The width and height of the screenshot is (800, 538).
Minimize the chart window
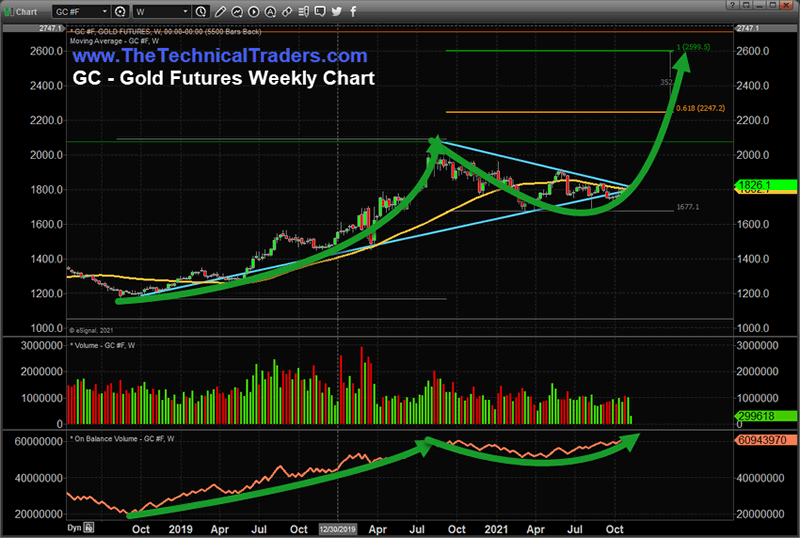click(759, 5)
